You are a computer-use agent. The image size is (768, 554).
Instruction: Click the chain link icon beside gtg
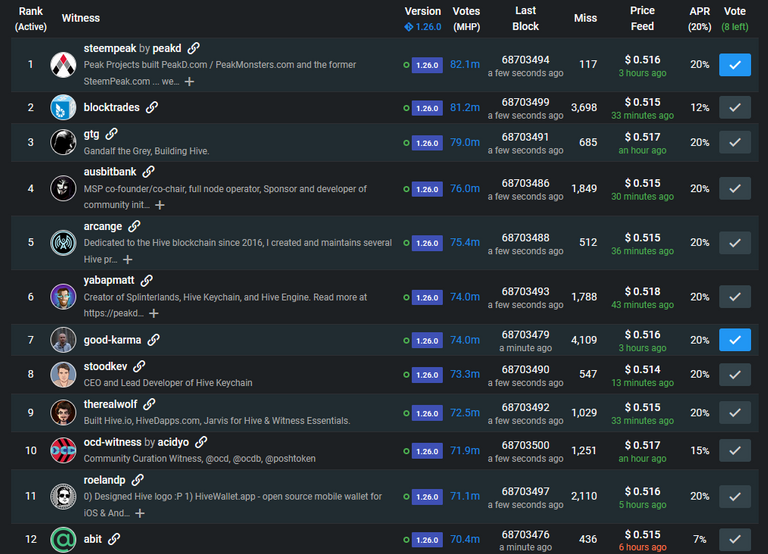[x=112, y=134]
